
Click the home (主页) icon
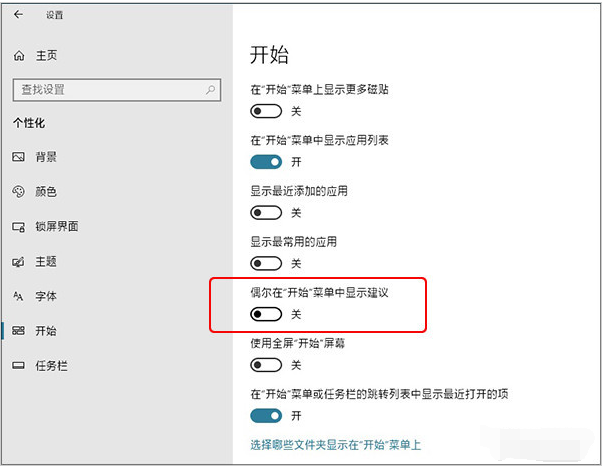point(18,56)
